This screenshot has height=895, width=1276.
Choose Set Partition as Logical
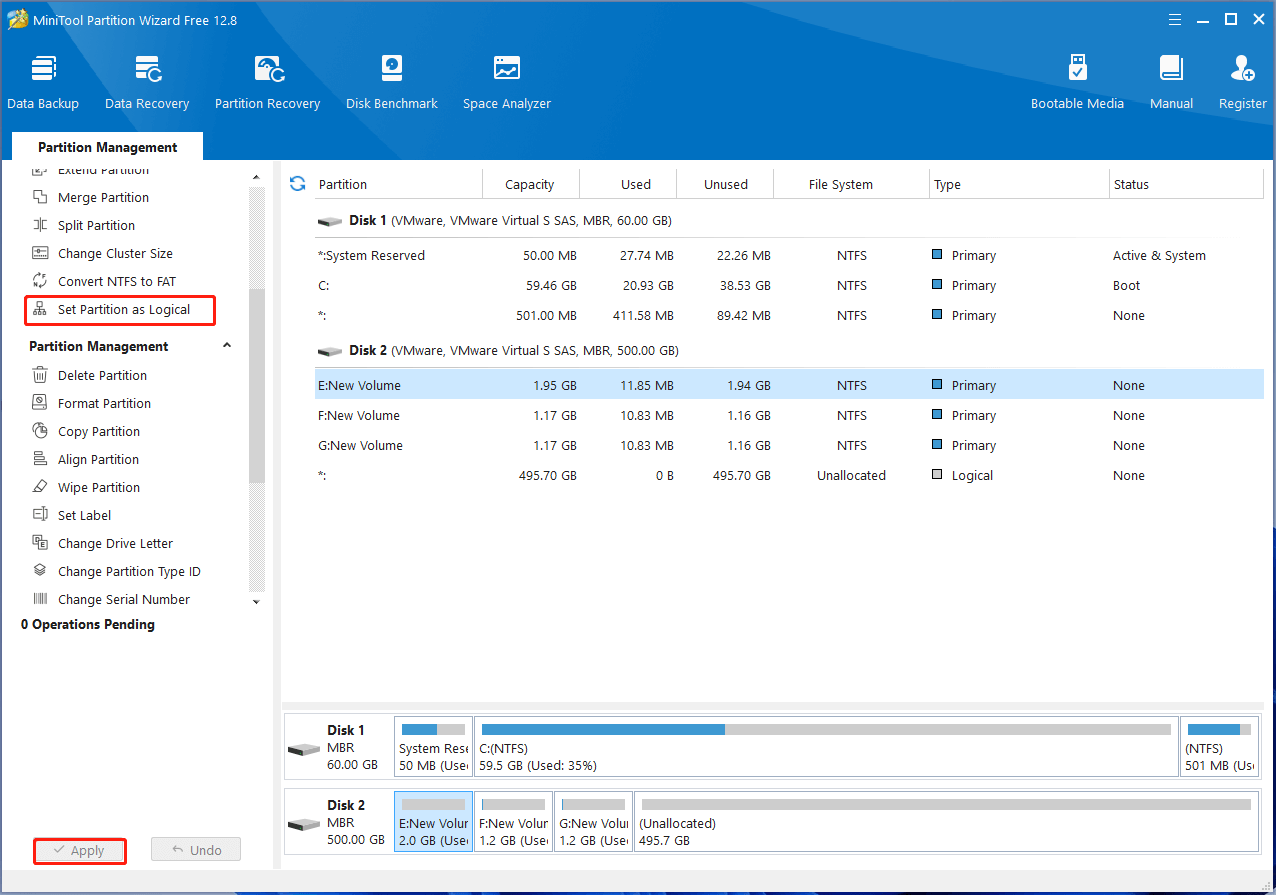coord(123,310)
